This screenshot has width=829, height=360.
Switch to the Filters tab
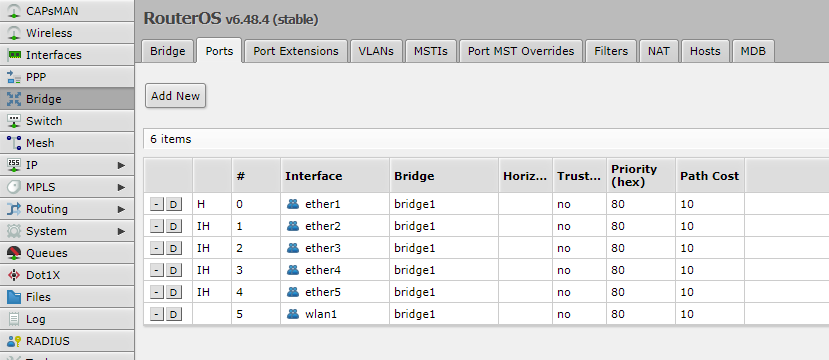point(611,51)
